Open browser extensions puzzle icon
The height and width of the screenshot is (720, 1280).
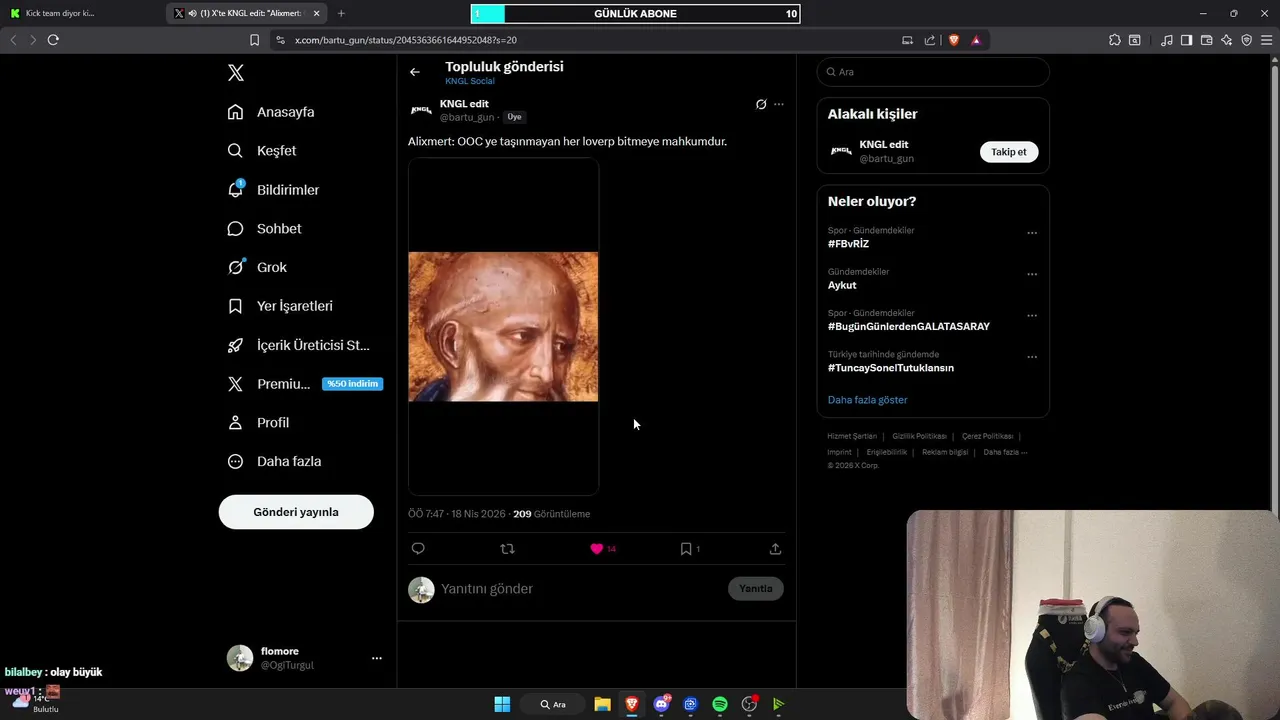click(x=1115, y=40)
